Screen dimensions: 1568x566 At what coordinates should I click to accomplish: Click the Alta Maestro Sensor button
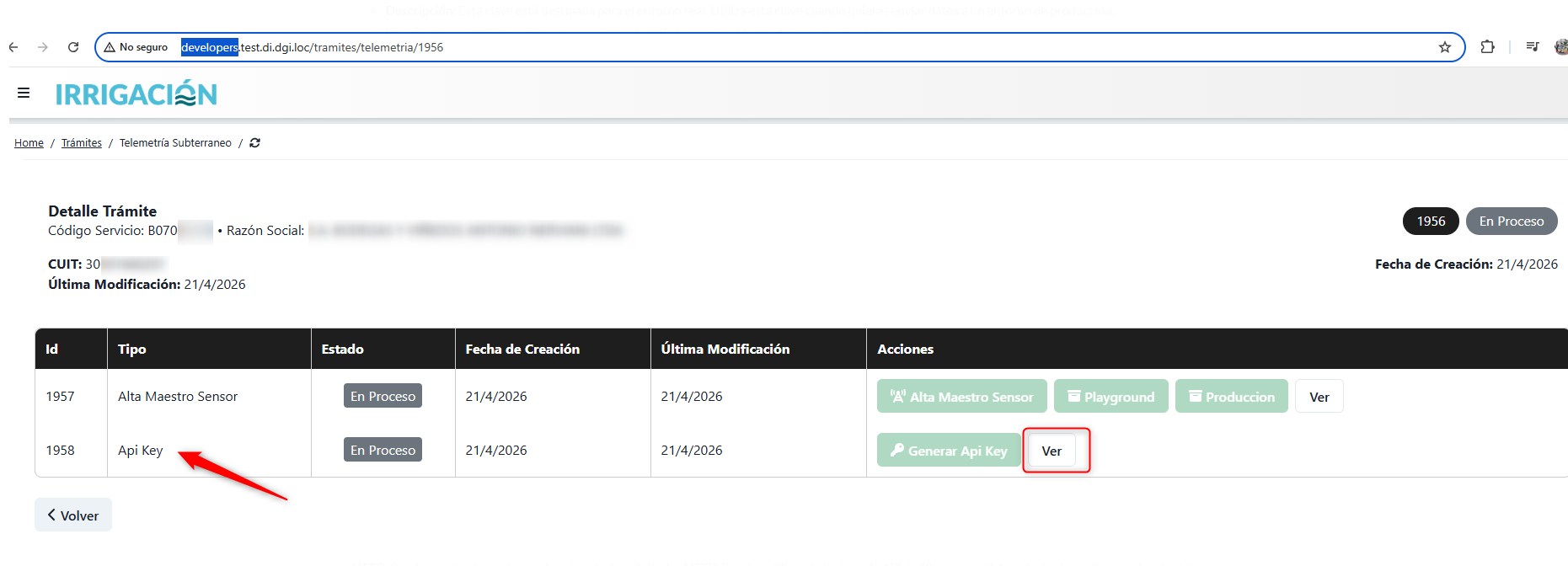961,397
